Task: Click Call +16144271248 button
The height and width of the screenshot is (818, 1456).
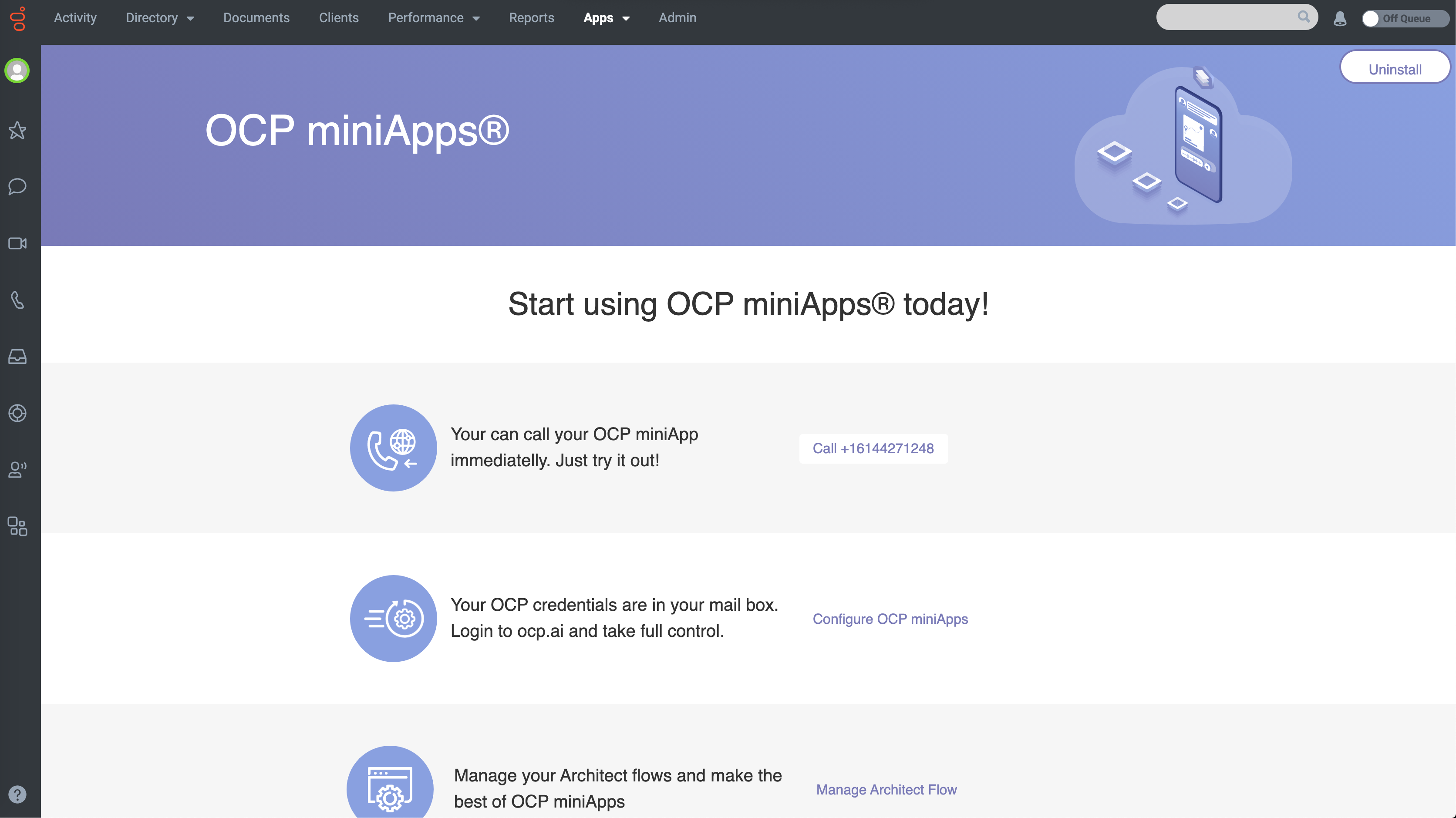Action: click(873, 448)
